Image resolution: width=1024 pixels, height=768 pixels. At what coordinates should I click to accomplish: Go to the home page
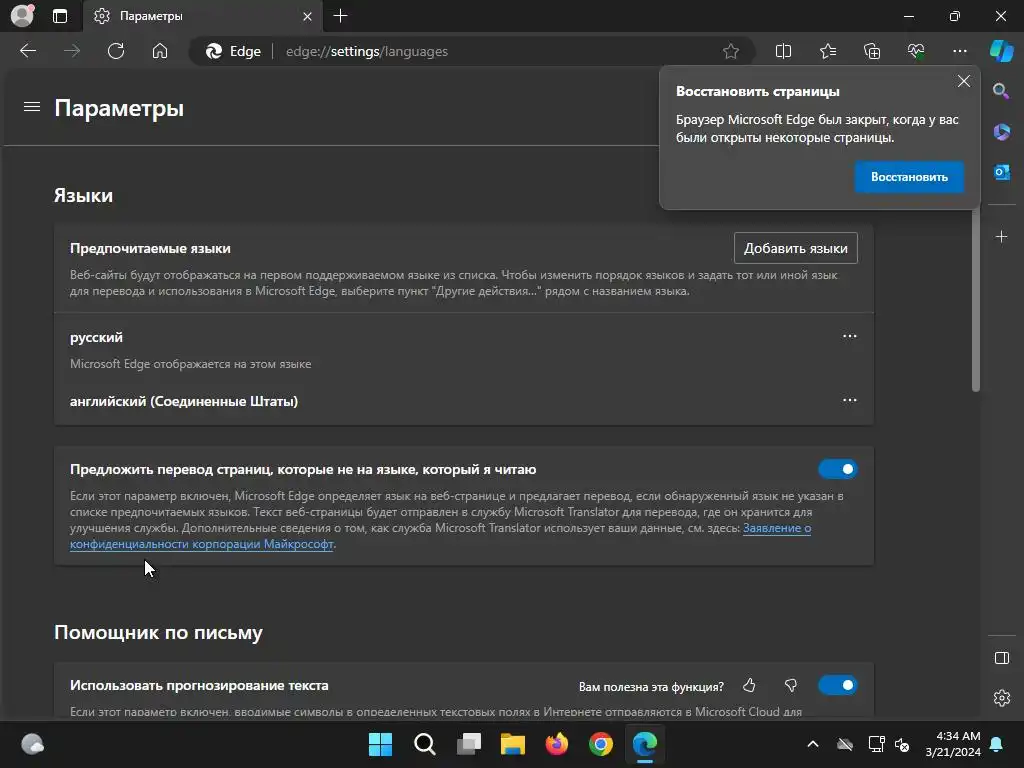(160, 51)
